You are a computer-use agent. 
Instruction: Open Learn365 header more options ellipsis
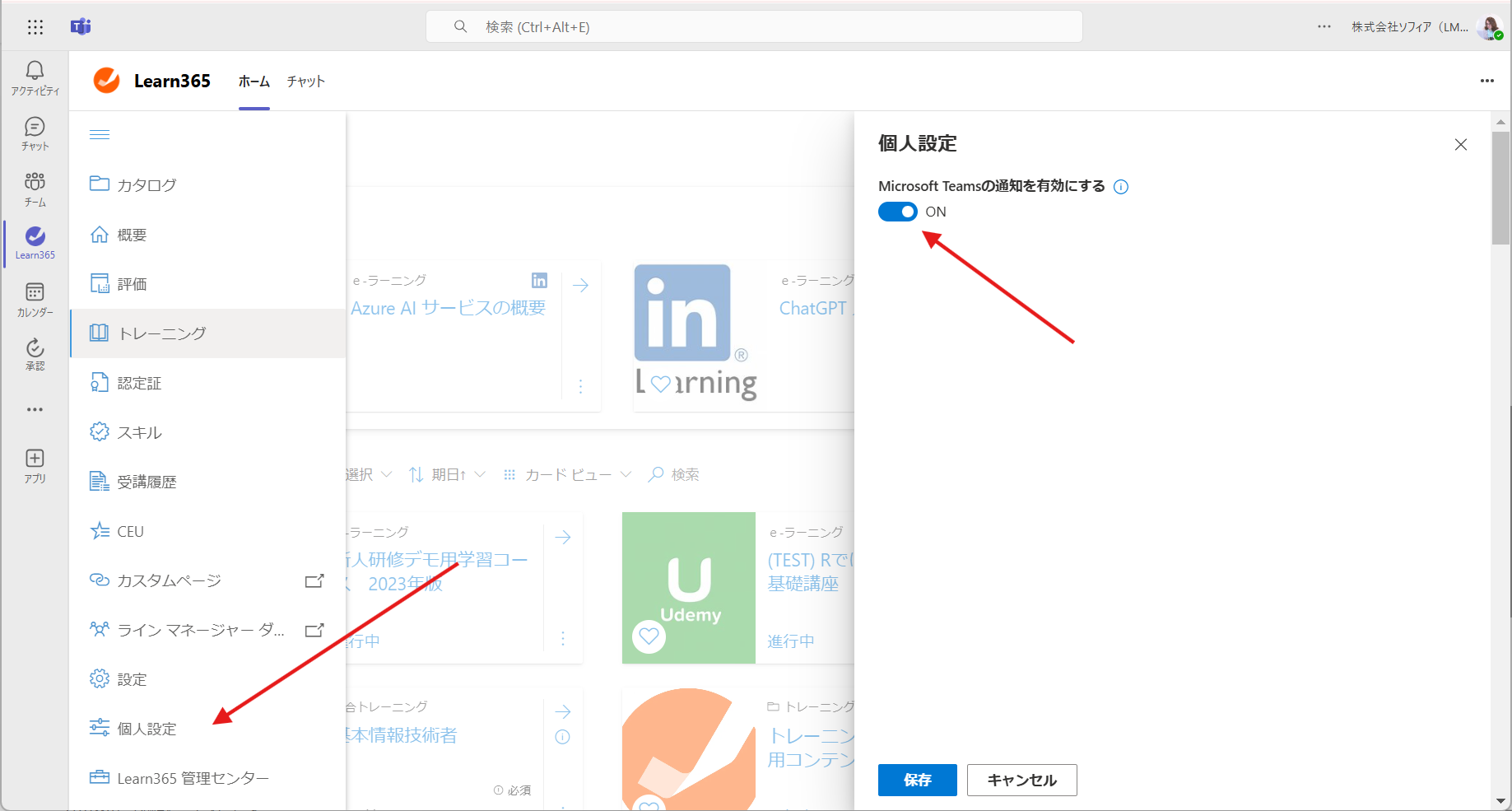point(1486,81)
